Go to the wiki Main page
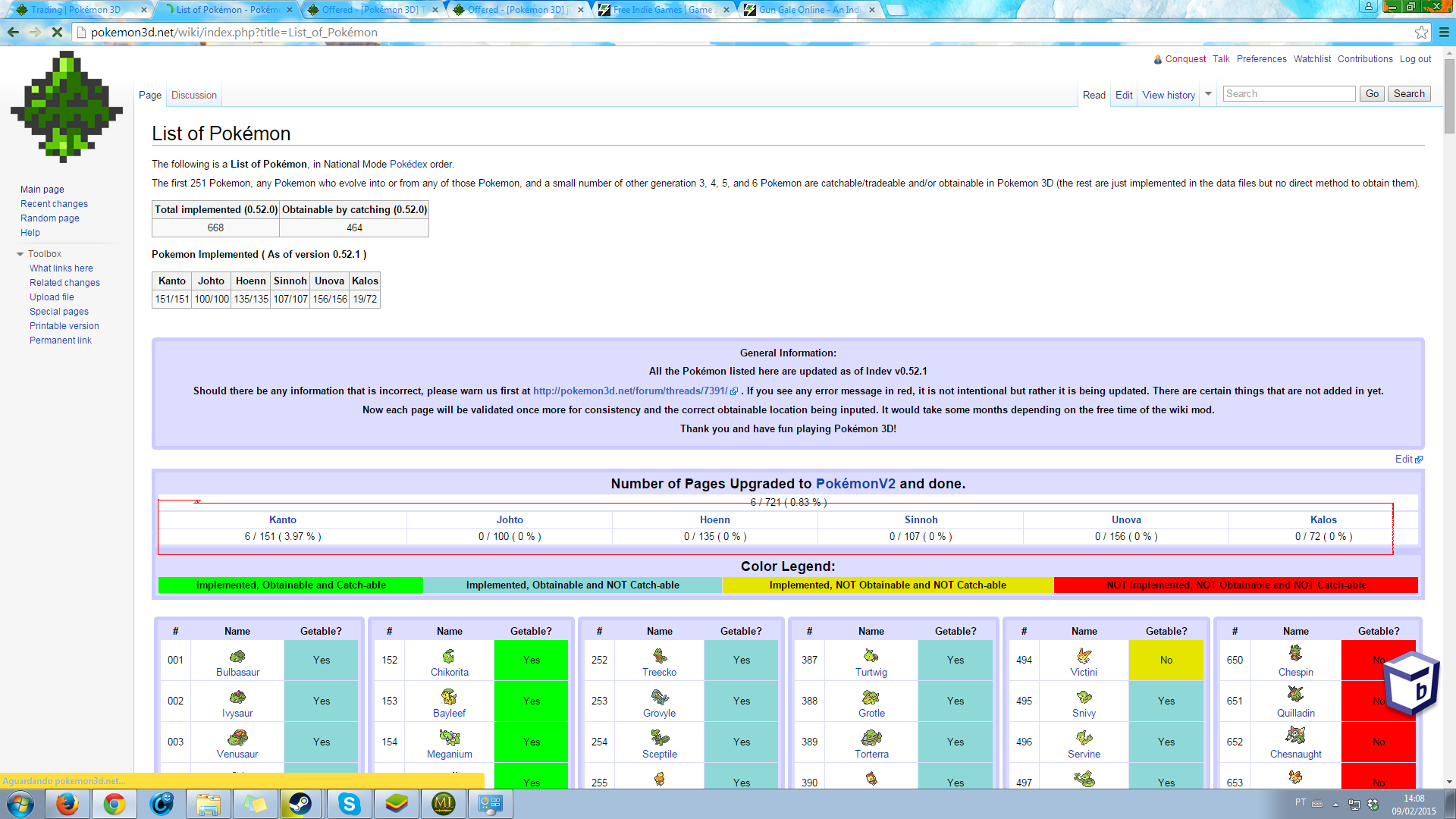The width and height of the screenshot is (1456, 819). (x=42, y=190)
